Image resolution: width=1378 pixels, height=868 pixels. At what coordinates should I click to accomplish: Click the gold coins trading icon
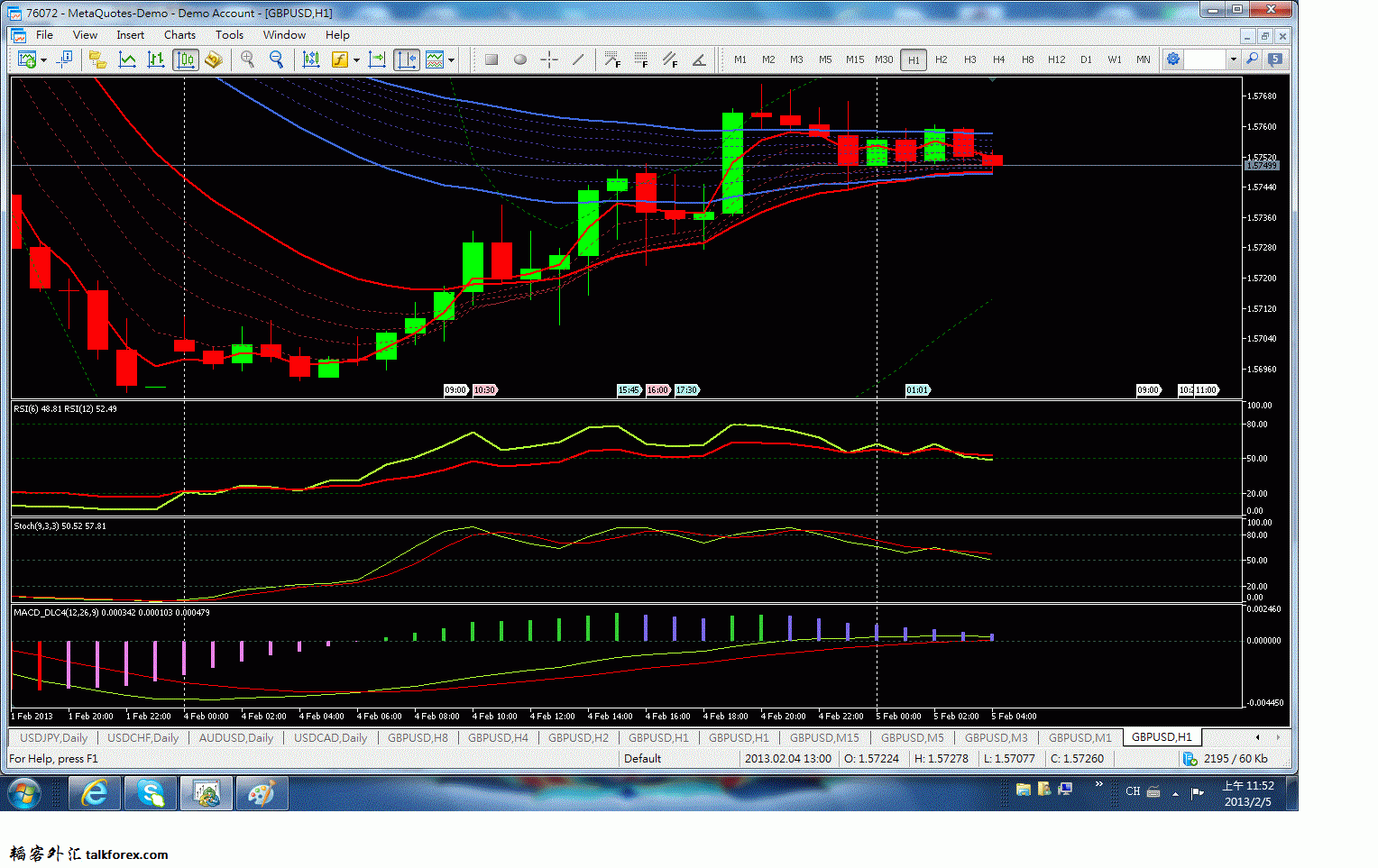coord(213,59)
